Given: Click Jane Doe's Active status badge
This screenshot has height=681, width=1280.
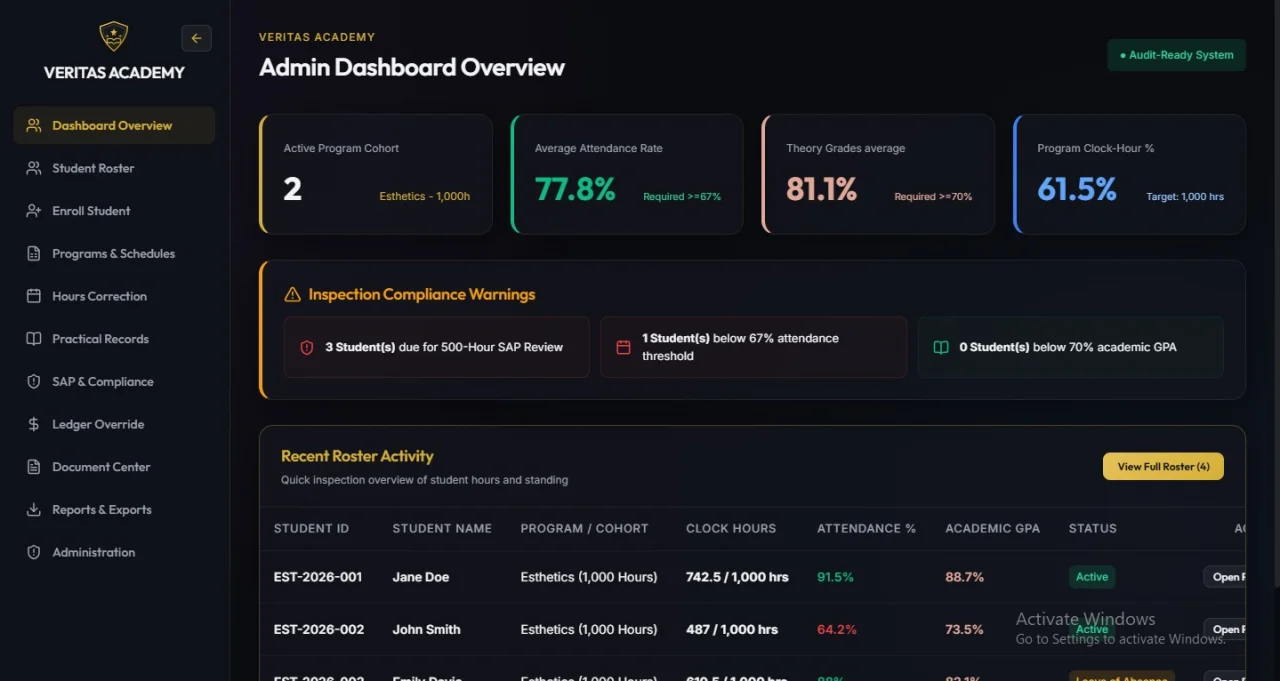Looking at the screenshot, I should 1092,577.
